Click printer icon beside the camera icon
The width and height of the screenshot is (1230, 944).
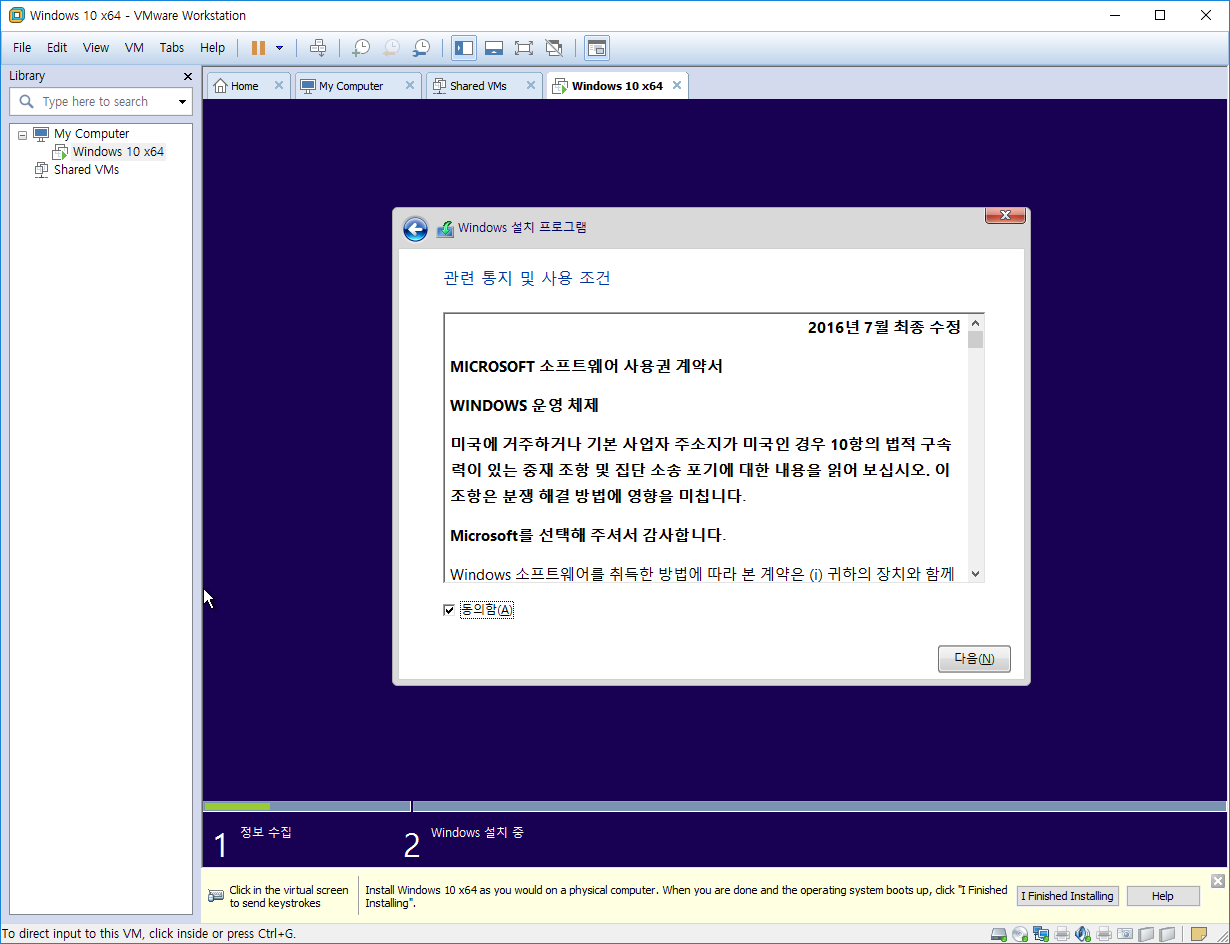click(x=1104, y=934)
